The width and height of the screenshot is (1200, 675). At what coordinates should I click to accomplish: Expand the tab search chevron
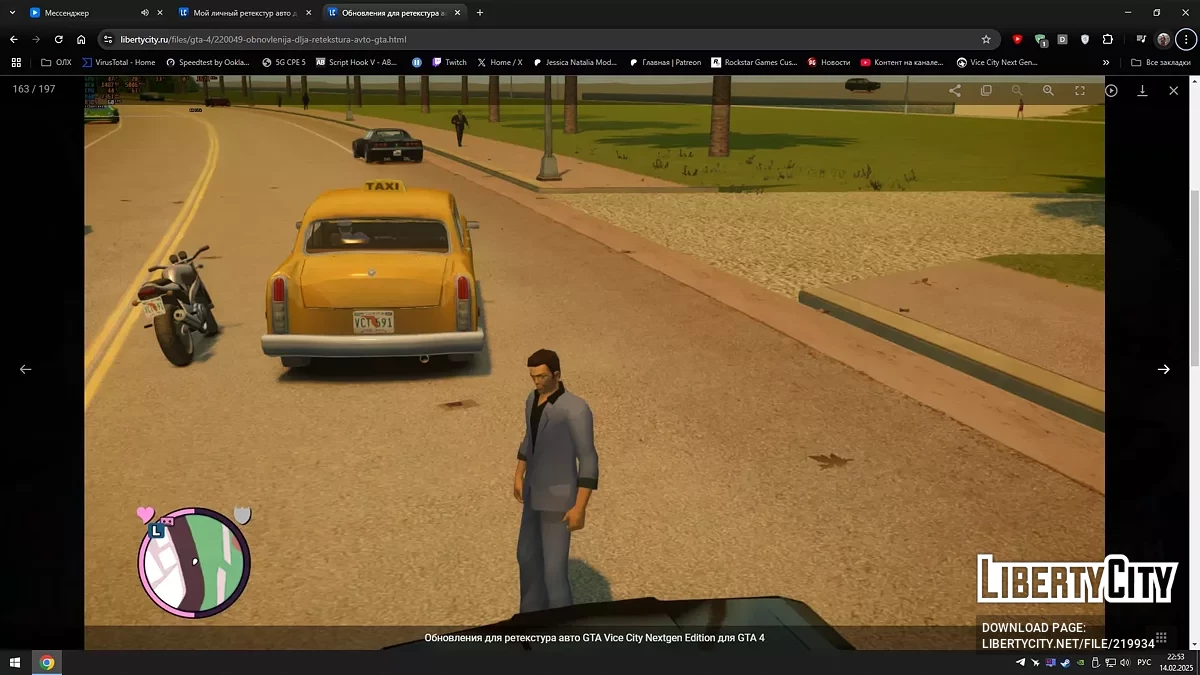tap(11, 13)
